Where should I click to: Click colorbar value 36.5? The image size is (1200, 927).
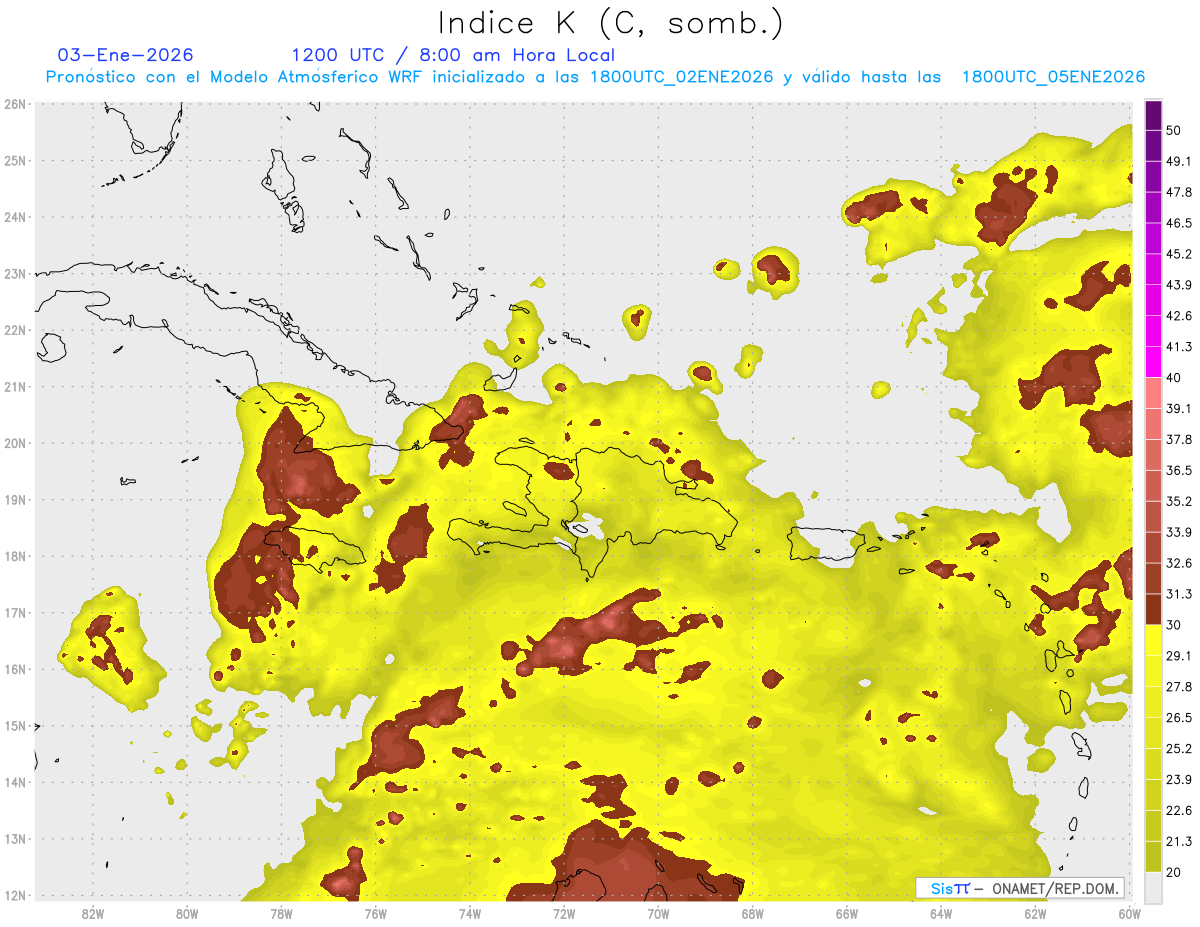tap(1178, 470)
